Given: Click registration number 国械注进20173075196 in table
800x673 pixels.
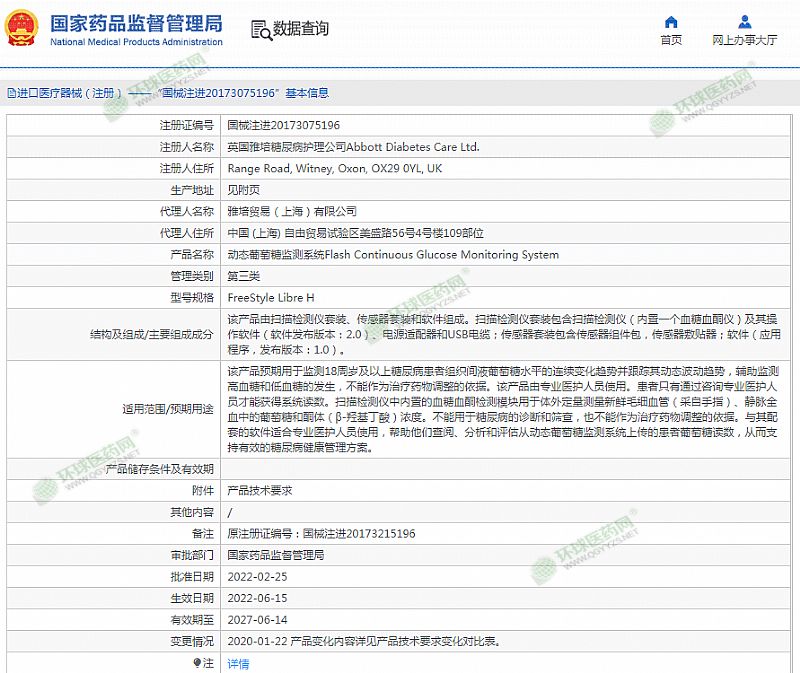Looking at the screenshot, I should 283,125.
